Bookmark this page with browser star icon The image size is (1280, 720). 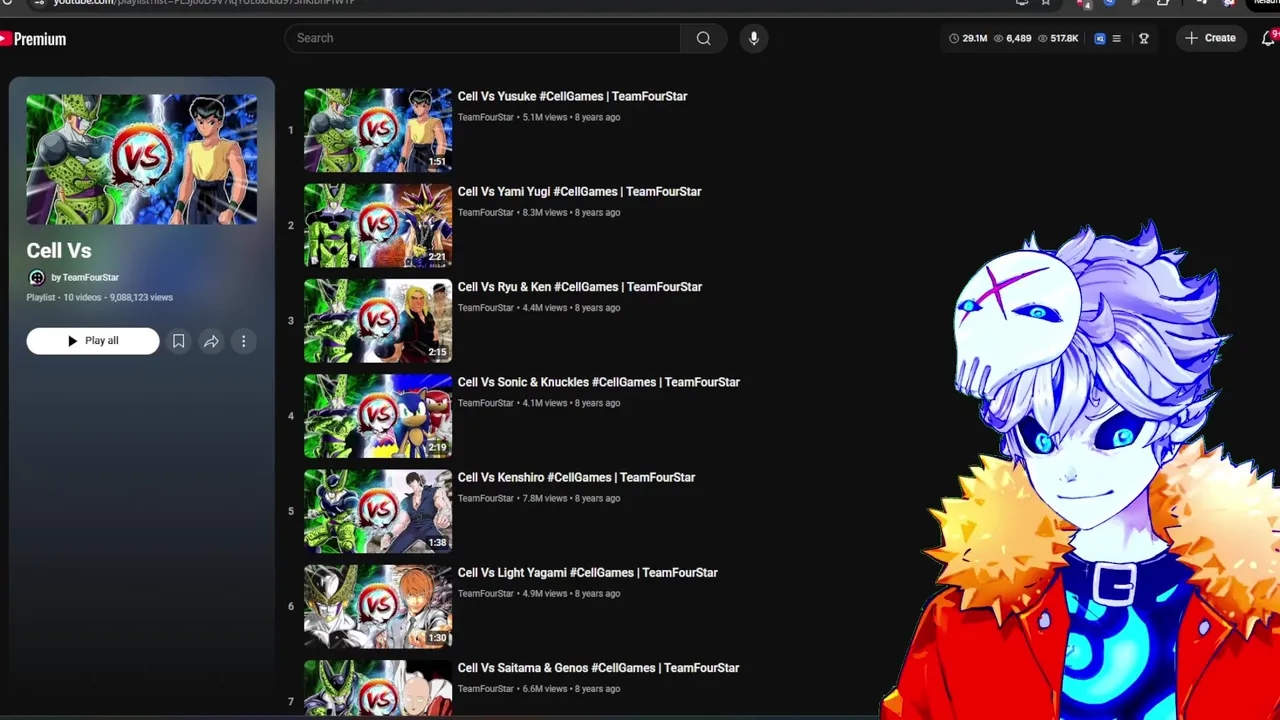1046,3
